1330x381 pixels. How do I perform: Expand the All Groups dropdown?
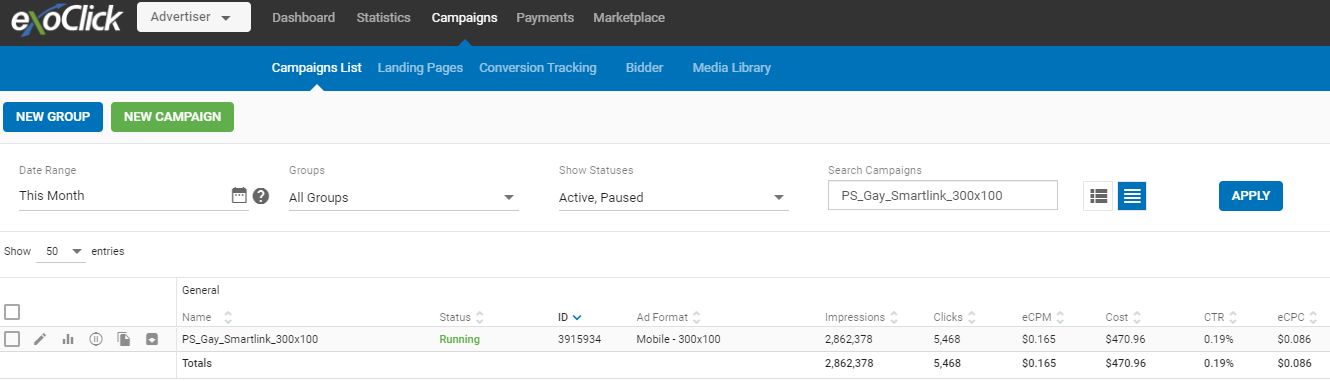coord(404,197)
